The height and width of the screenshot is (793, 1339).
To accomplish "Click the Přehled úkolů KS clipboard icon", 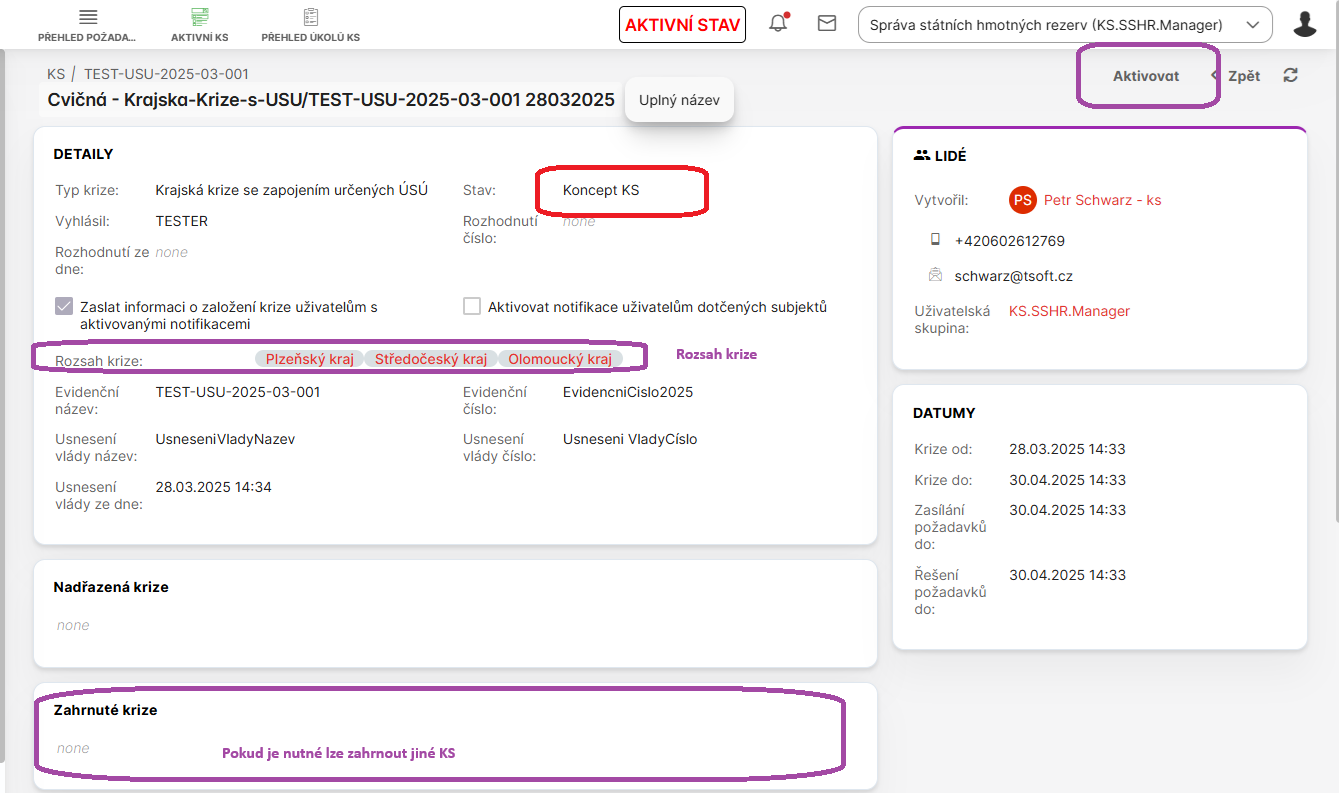I will click(310, 17).
